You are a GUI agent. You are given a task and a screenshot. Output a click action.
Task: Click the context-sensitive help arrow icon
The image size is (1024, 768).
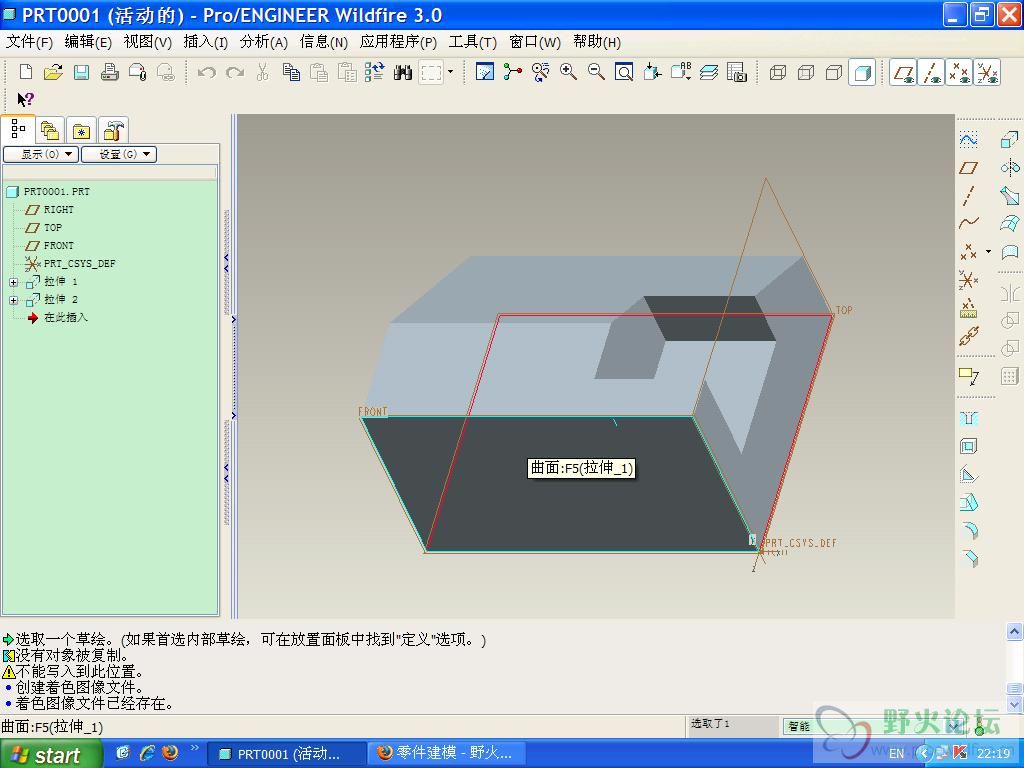pyautogui.click(x=25, y=99)
